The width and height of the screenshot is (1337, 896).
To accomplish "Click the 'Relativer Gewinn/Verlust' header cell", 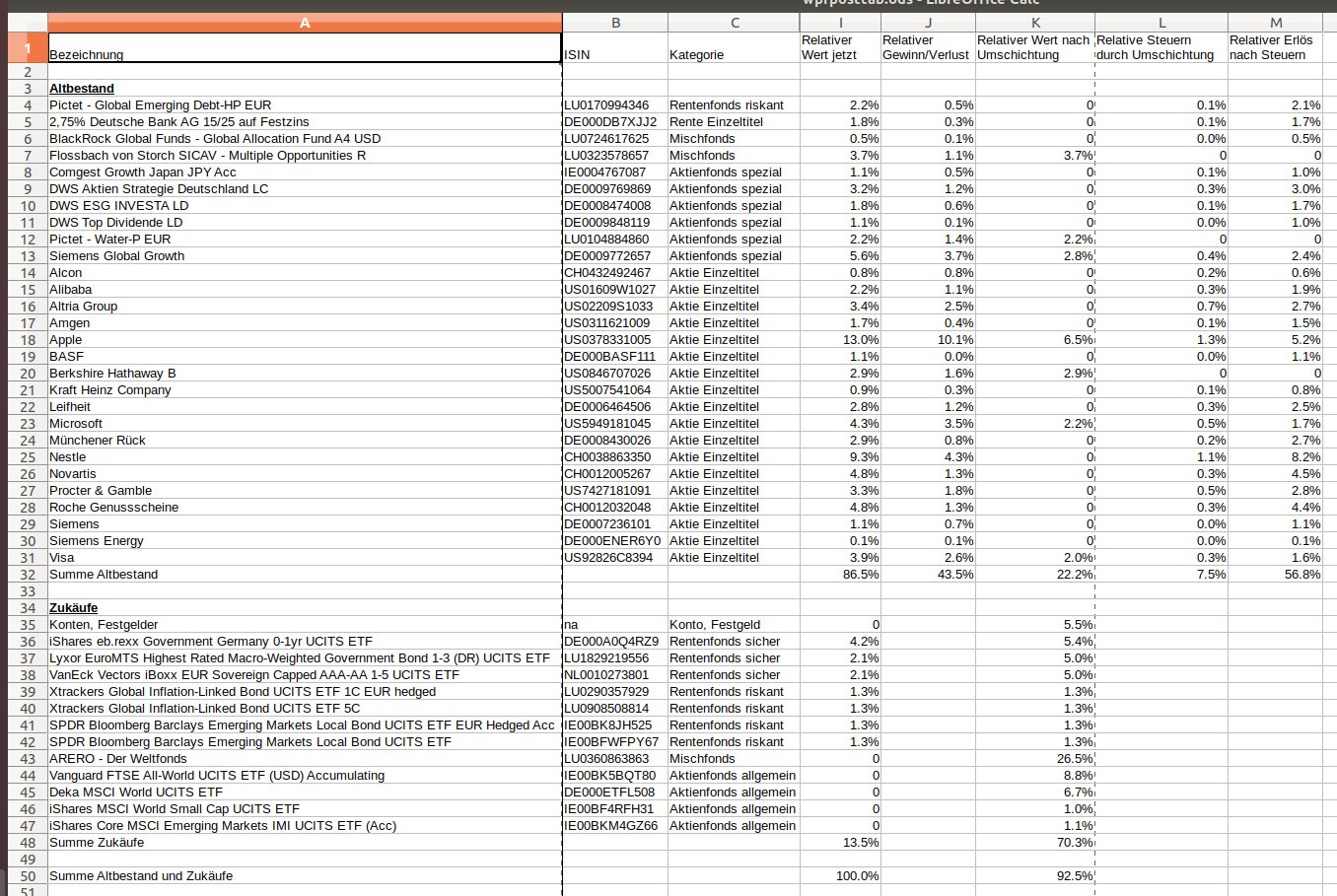I will [x=928, y=47].
